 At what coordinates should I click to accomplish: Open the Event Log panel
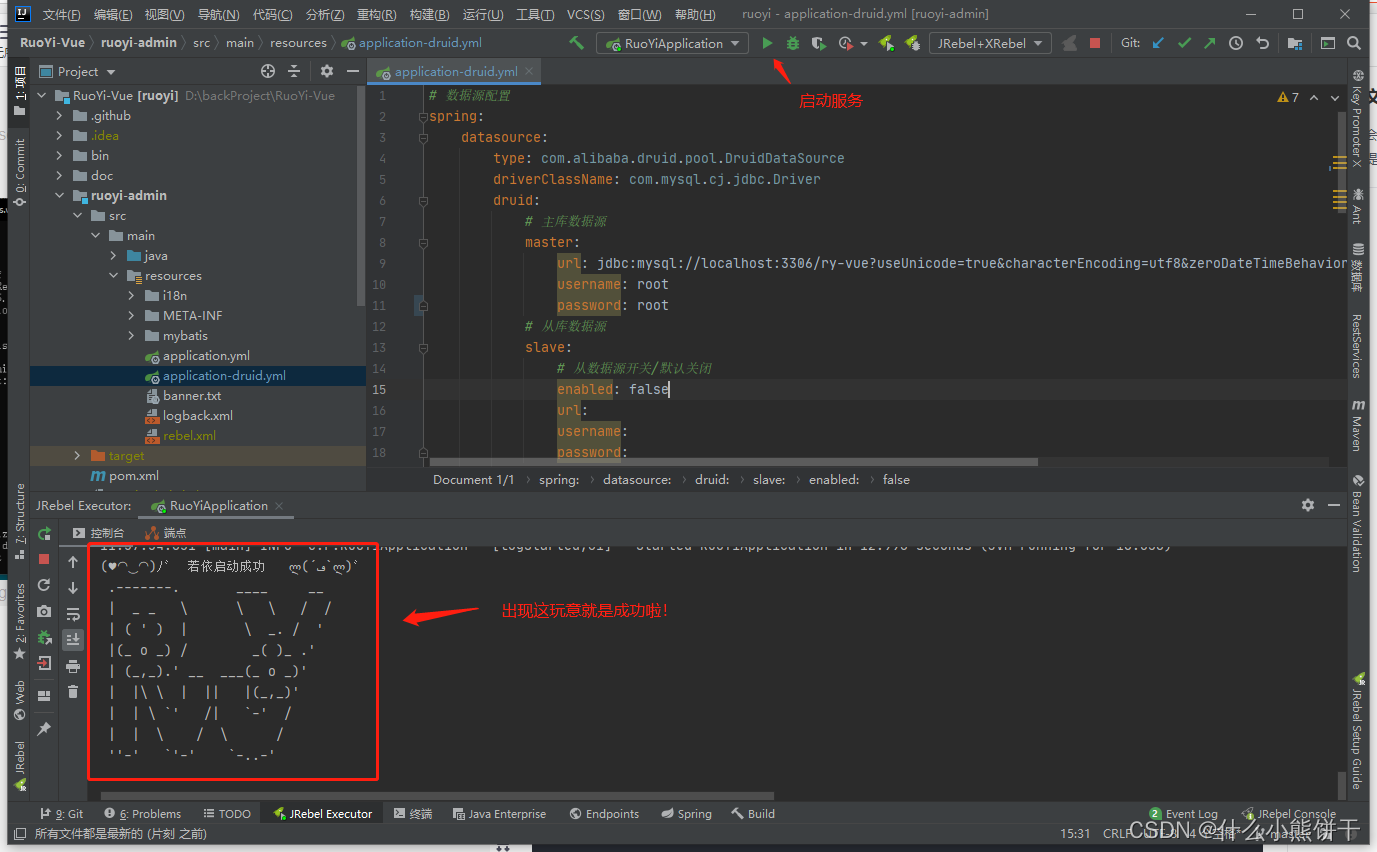tap(1184, 814)
